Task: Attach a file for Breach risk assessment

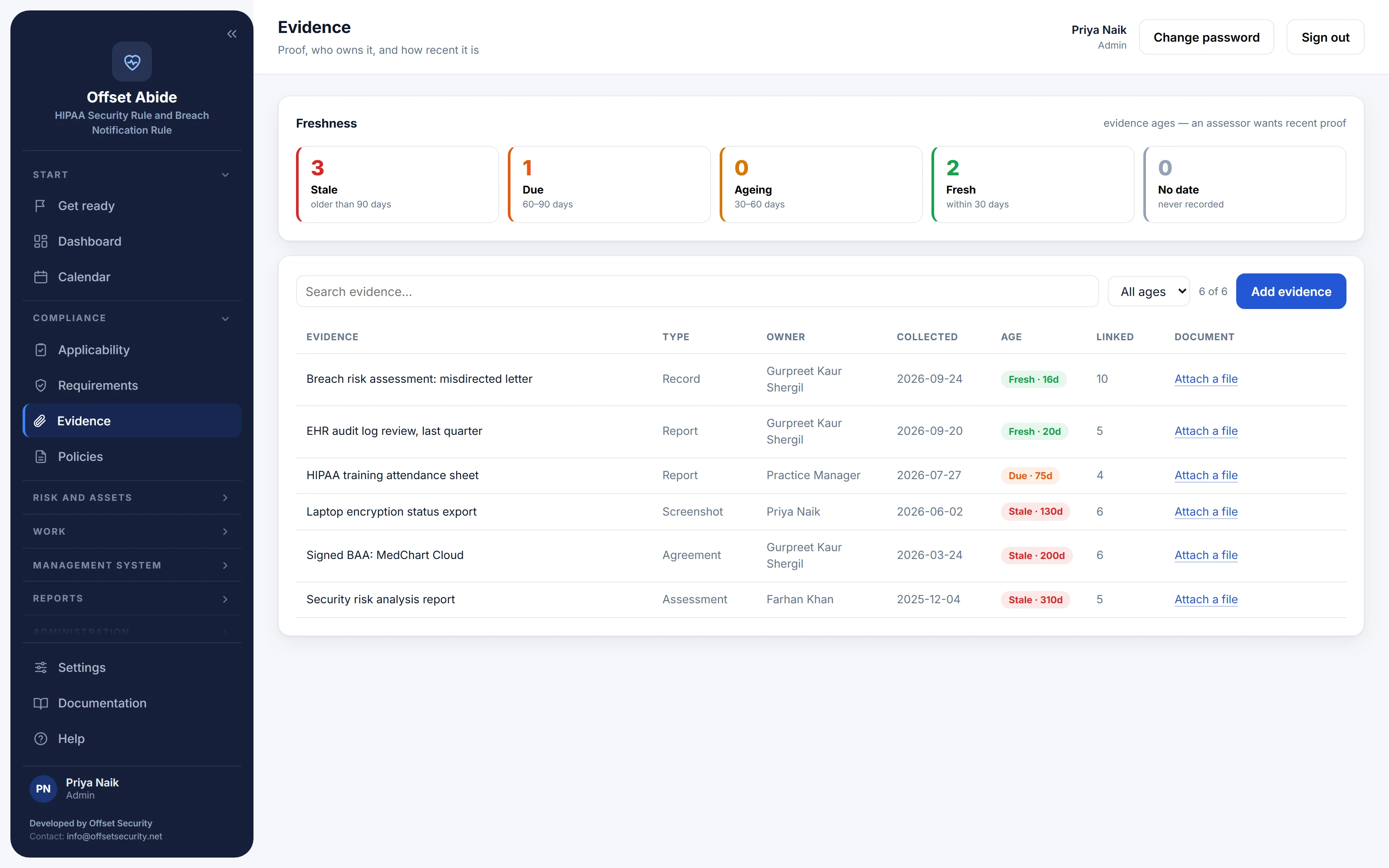Action: click(1206, 378)
